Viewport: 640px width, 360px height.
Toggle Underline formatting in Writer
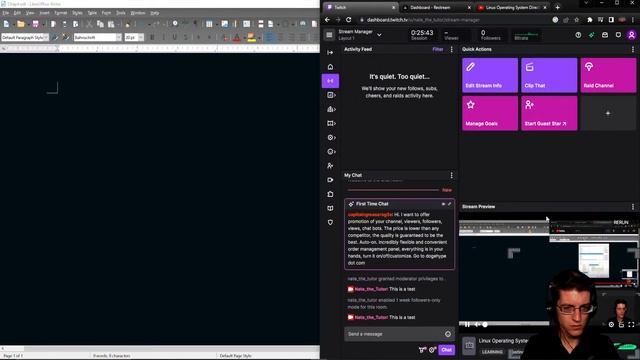click(175, 38)
